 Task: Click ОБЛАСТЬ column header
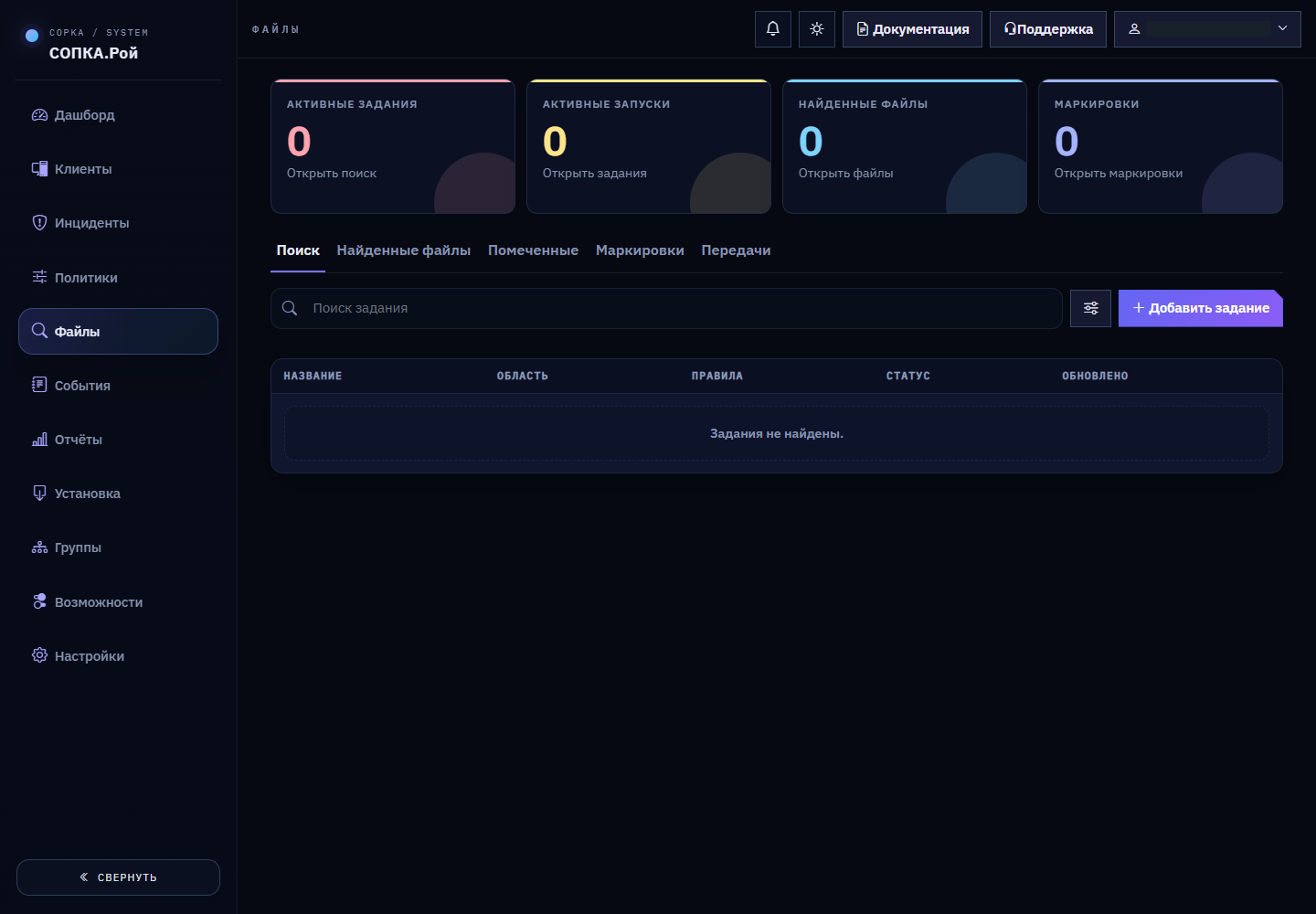(x=523, y=376)
